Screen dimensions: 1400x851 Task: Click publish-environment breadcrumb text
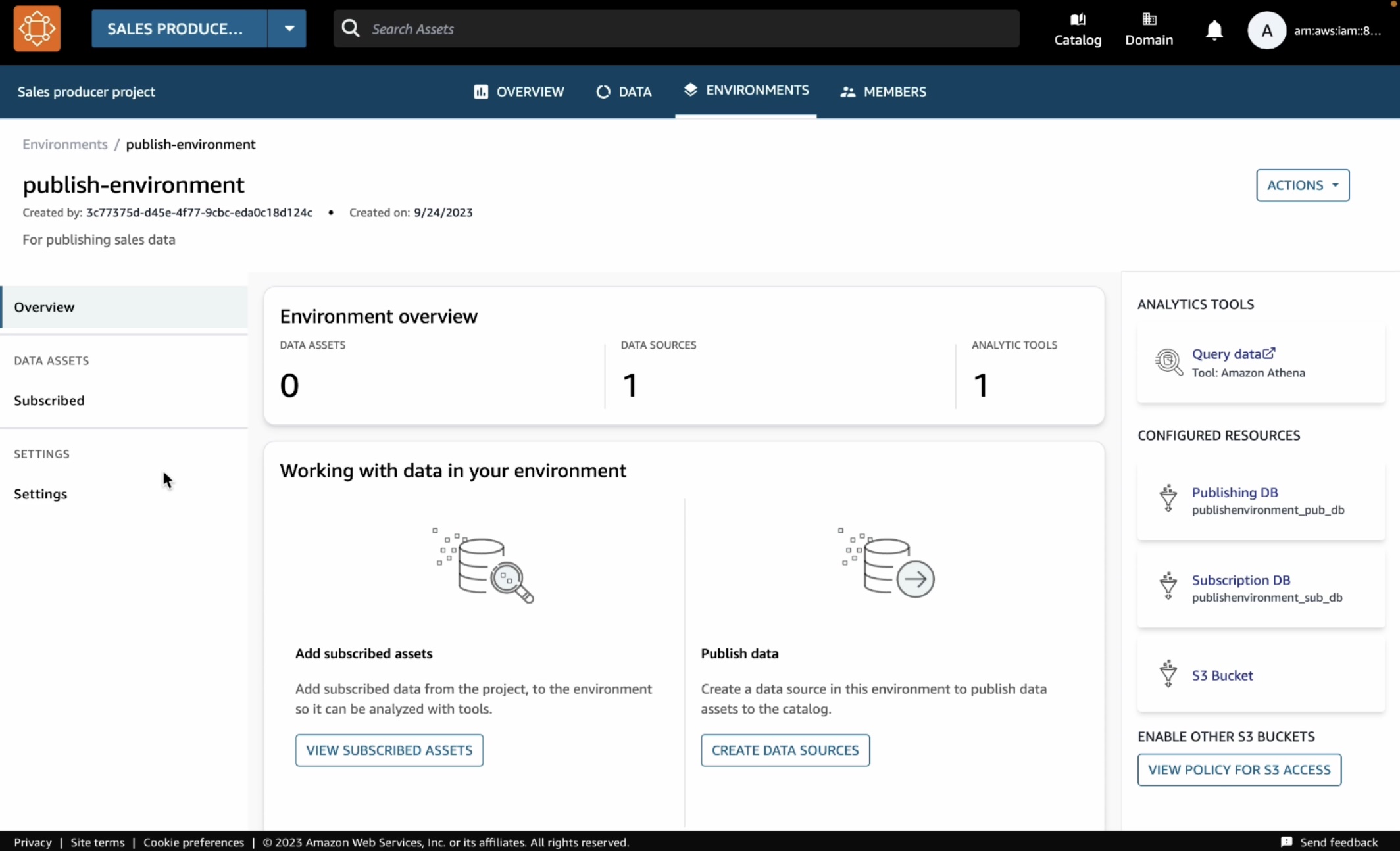point(191,144)
